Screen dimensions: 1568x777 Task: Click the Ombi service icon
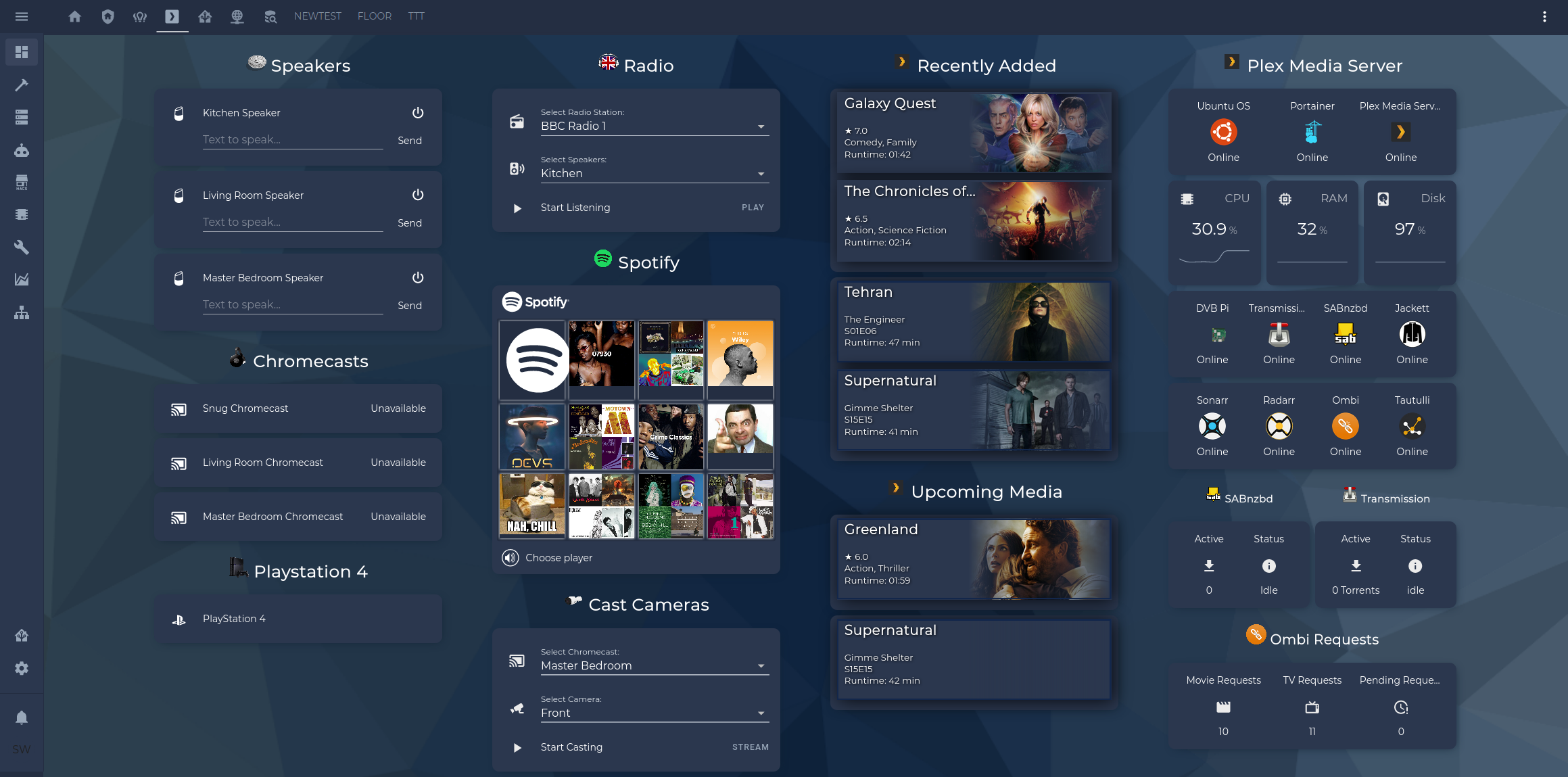point(1345,426)
